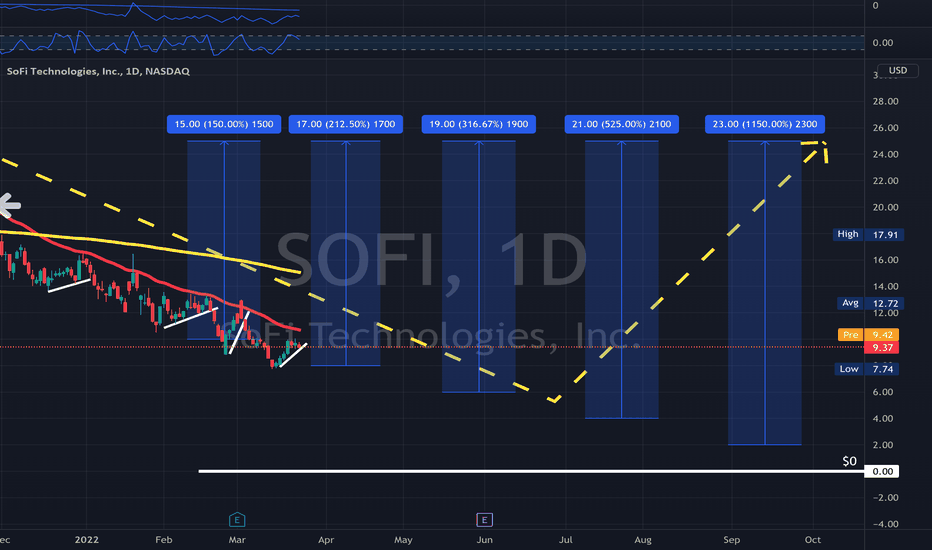Screen dimensions: 932x550
Task: Click the red 9.37 current price tag
Action: pyautogui.click(x=881, y=347)
